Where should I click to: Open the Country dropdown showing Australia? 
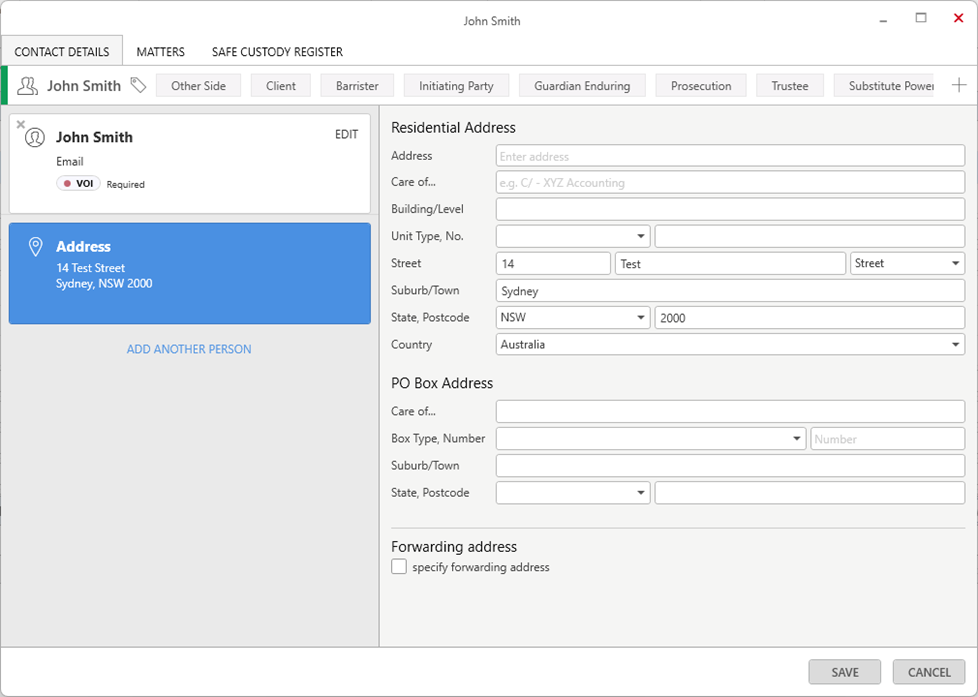(730, 344)
